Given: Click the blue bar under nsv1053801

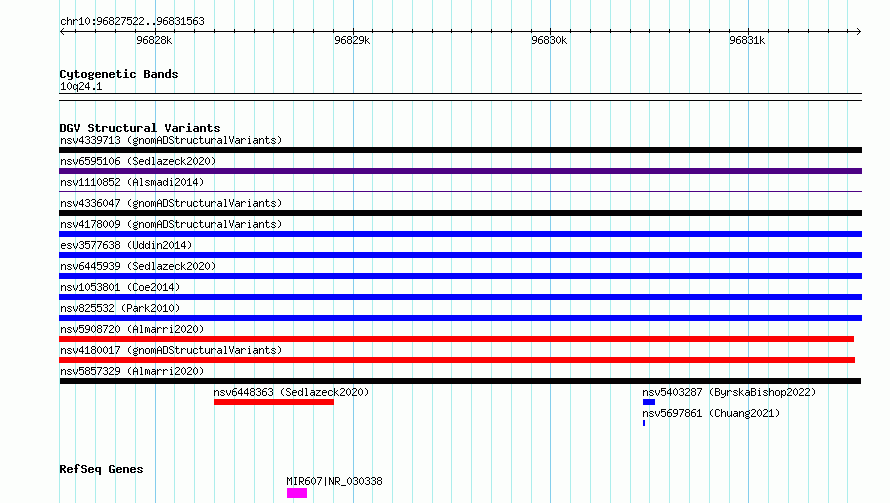Looking at the screenshot, I should (460, 297).
